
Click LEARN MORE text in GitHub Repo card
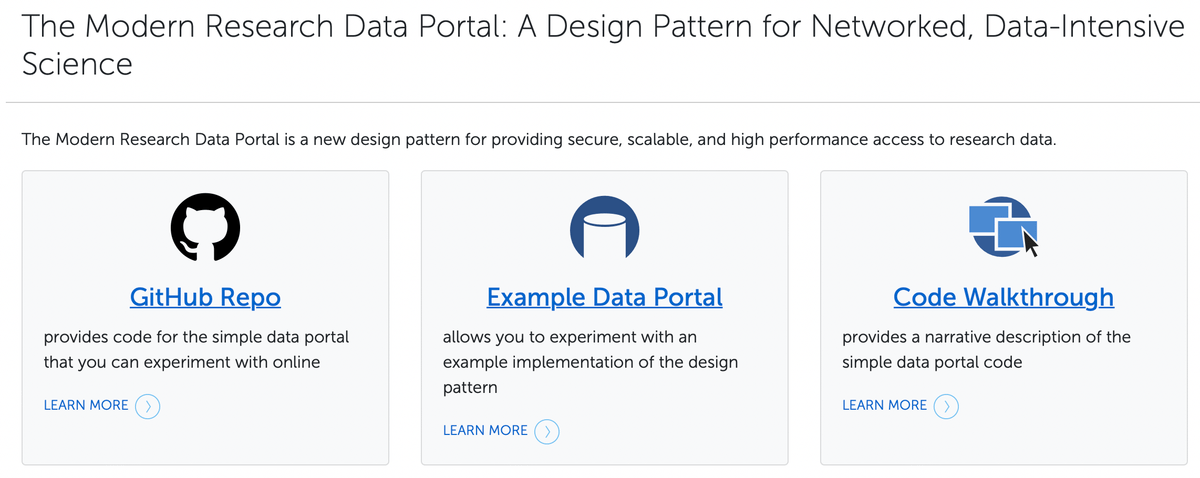coord(86,405)
